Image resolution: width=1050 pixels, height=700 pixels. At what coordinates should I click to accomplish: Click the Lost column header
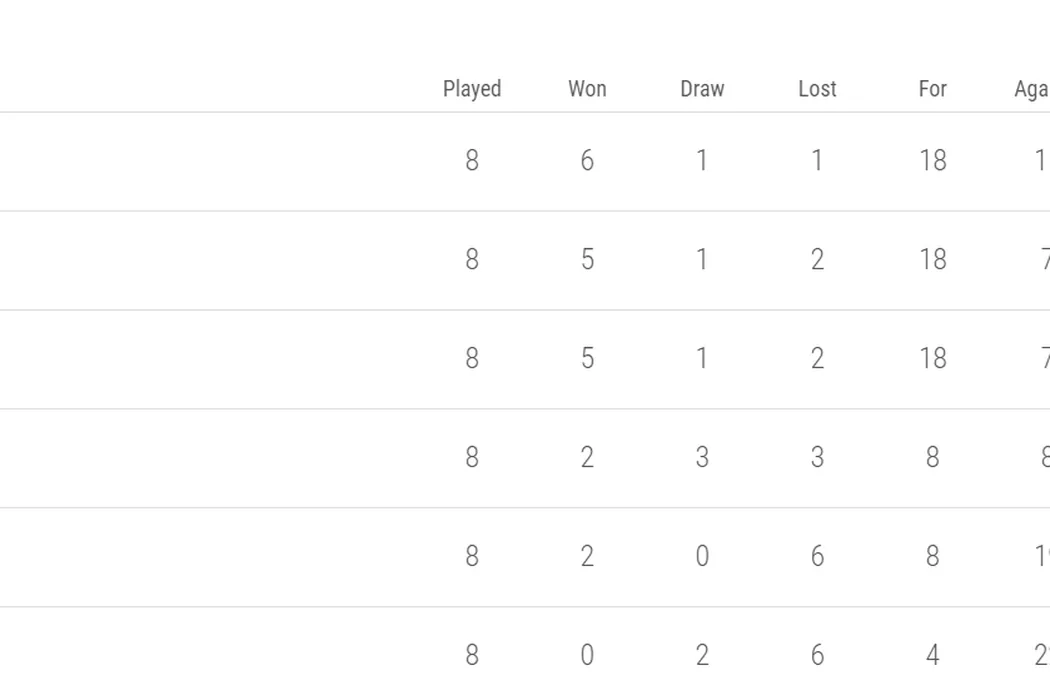coord(817,89)
